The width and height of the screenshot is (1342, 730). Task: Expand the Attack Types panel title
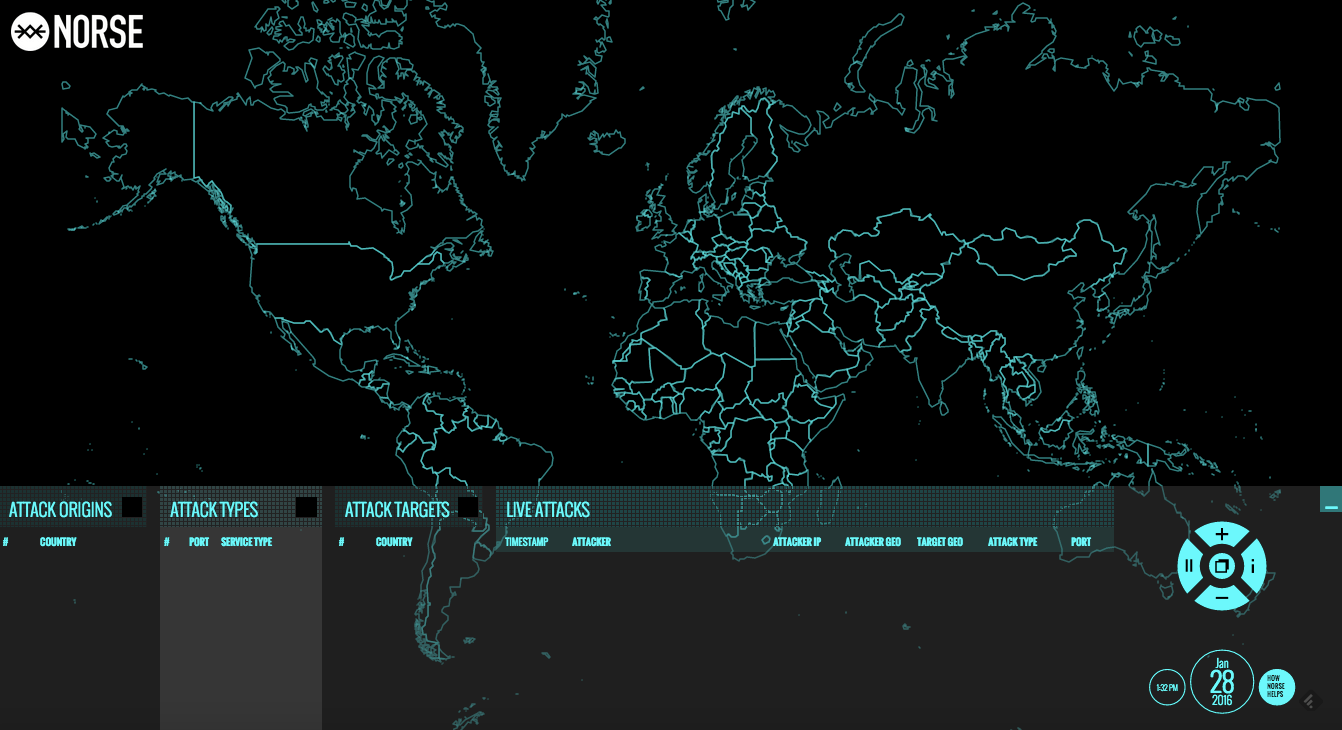tap(214, 510)
